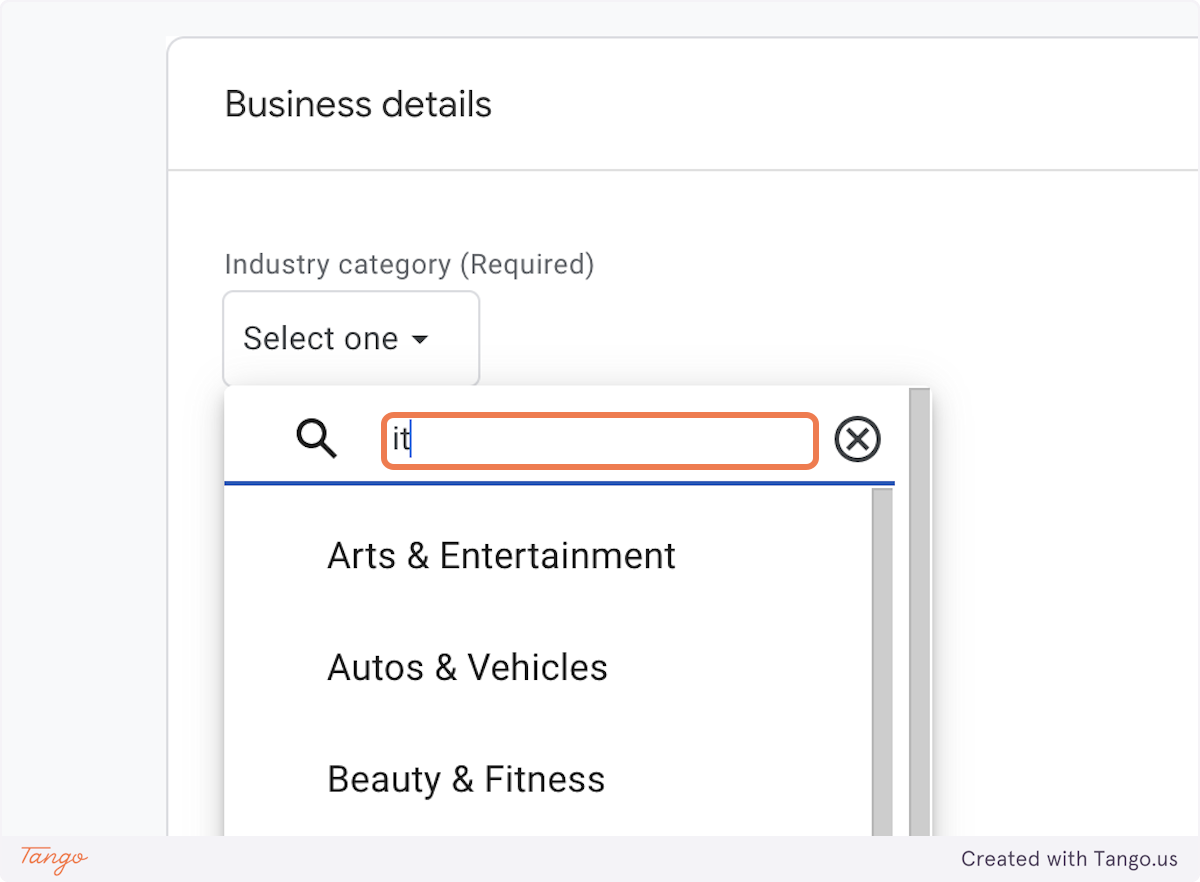Viewport: 1200px width, 882px height.
Task: Click the Tango logo in the corner
Action: coord(52,858)
